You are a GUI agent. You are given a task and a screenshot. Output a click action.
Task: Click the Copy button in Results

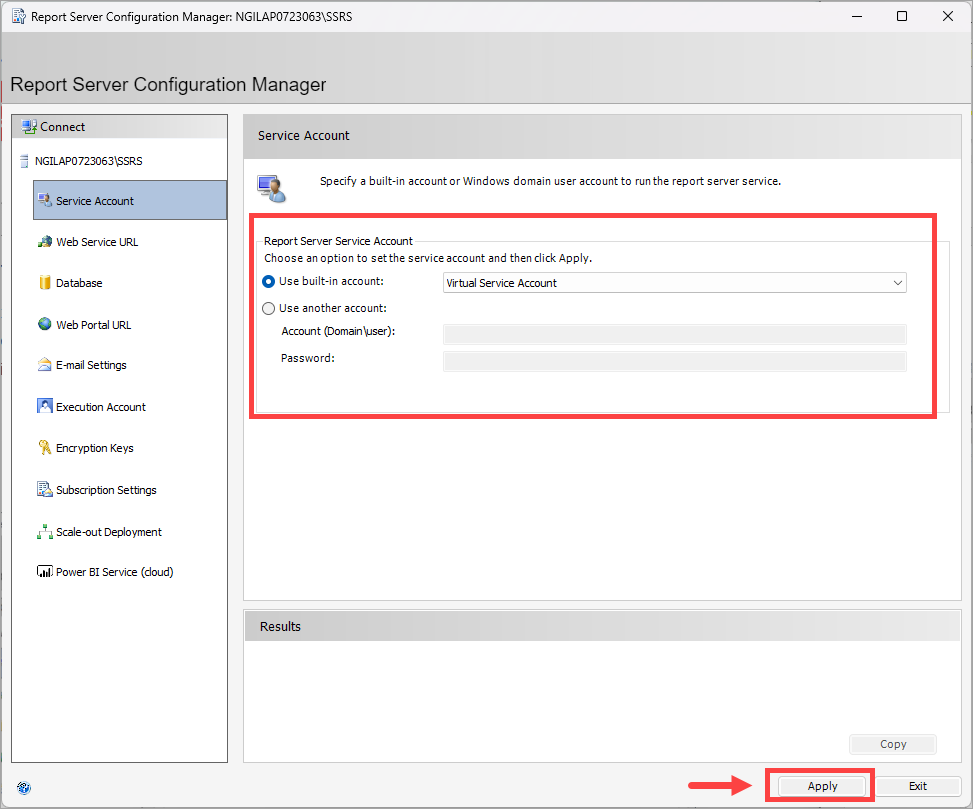892,744
